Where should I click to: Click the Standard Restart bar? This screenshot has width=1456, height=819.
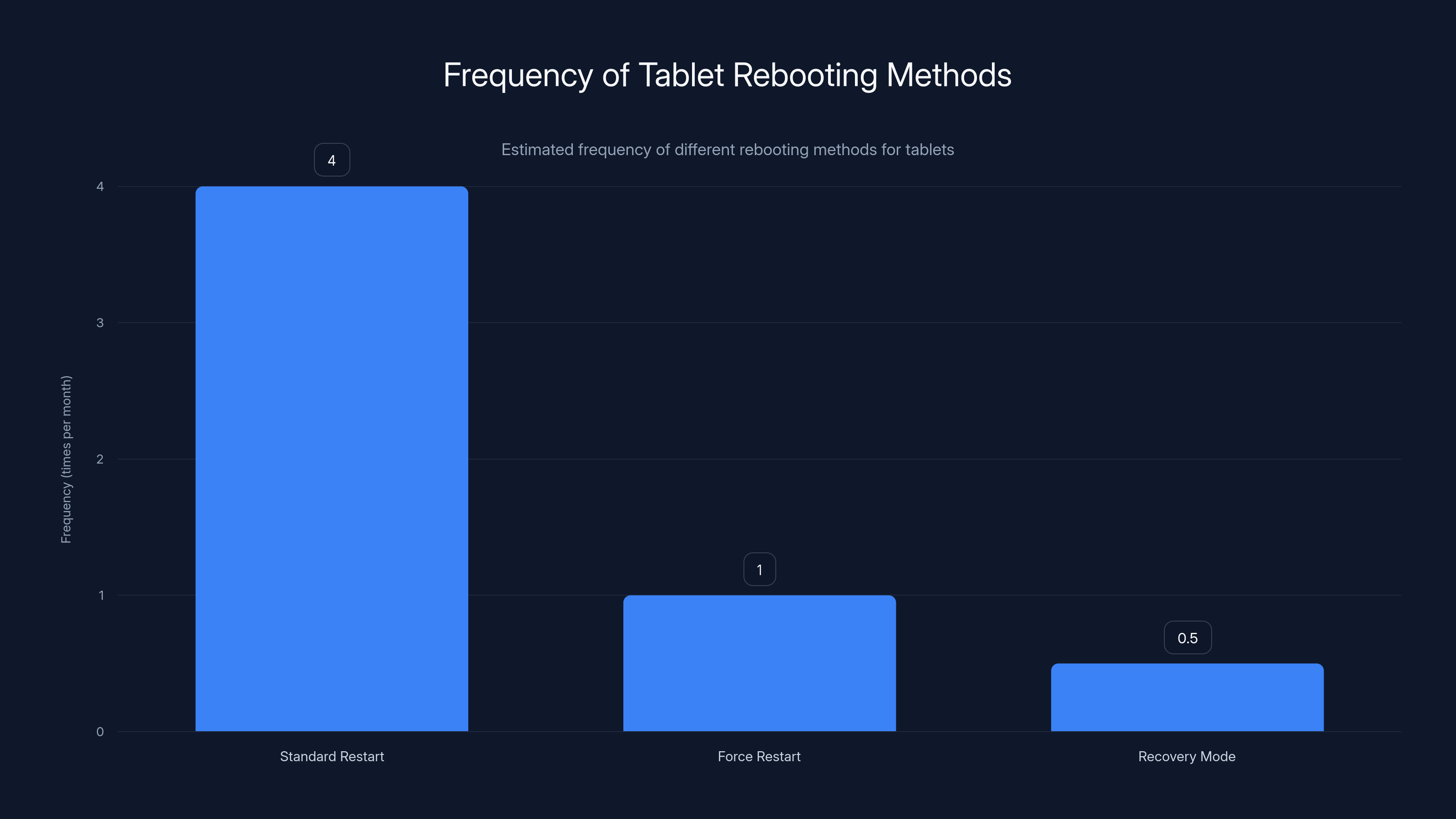pyautogui.click(x=332, y=458)
